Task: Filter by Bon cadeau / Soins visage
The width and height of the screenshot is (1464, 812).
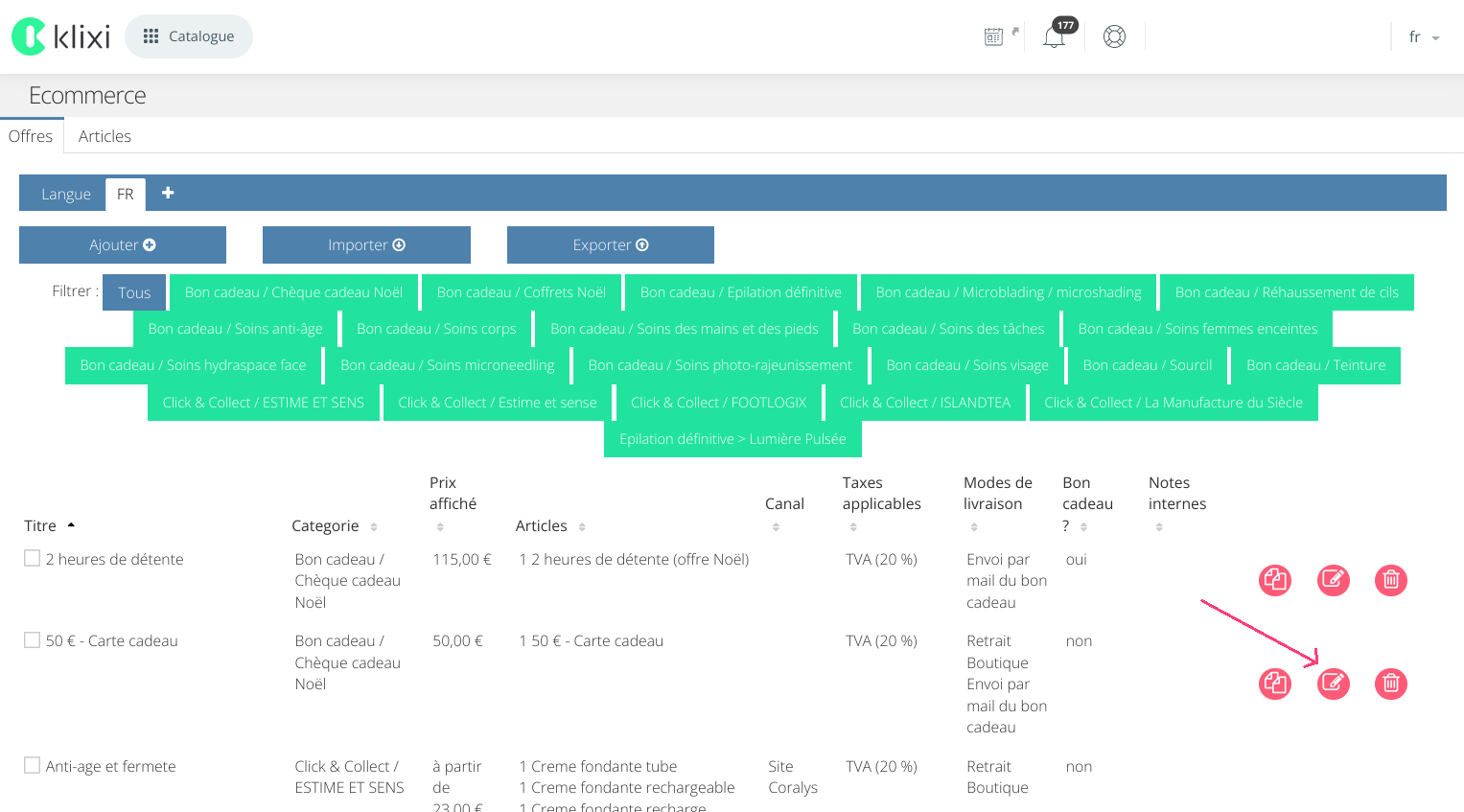Action: [967, 365]
